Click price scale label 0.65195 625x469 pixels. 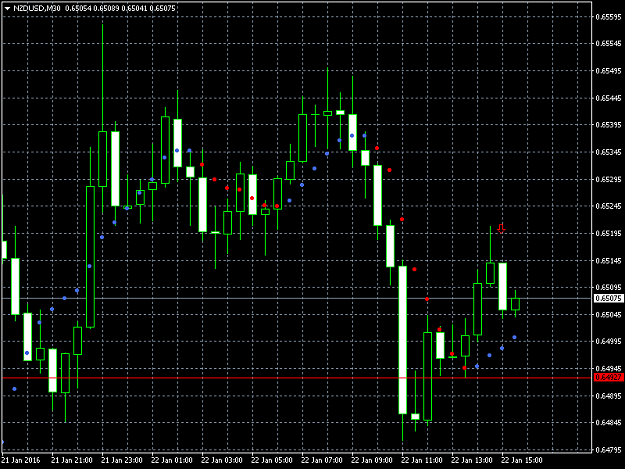pyautogui.click(x=608, y=233)
